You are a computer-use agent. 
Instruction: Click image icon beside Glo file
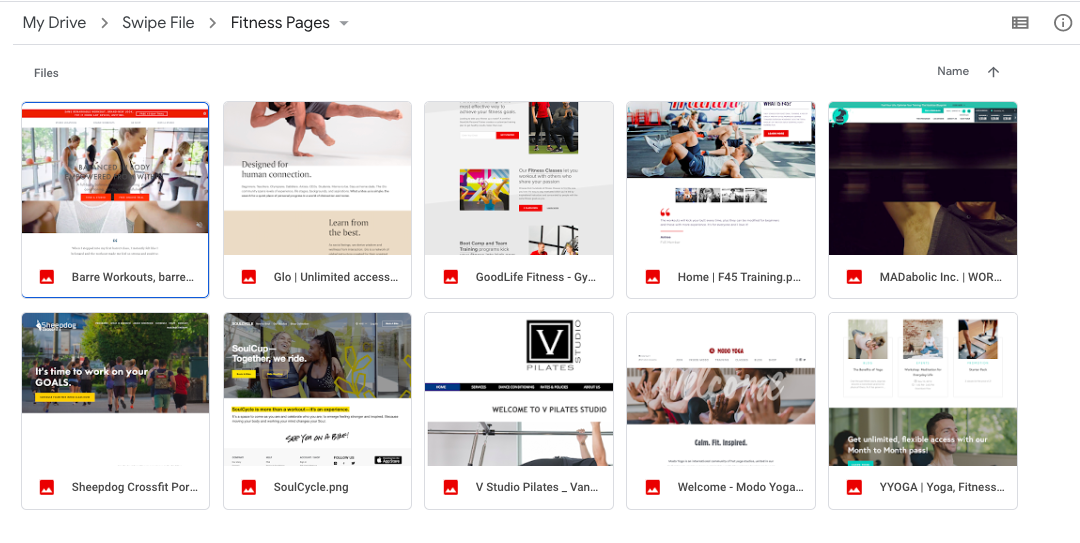point(249,277)
